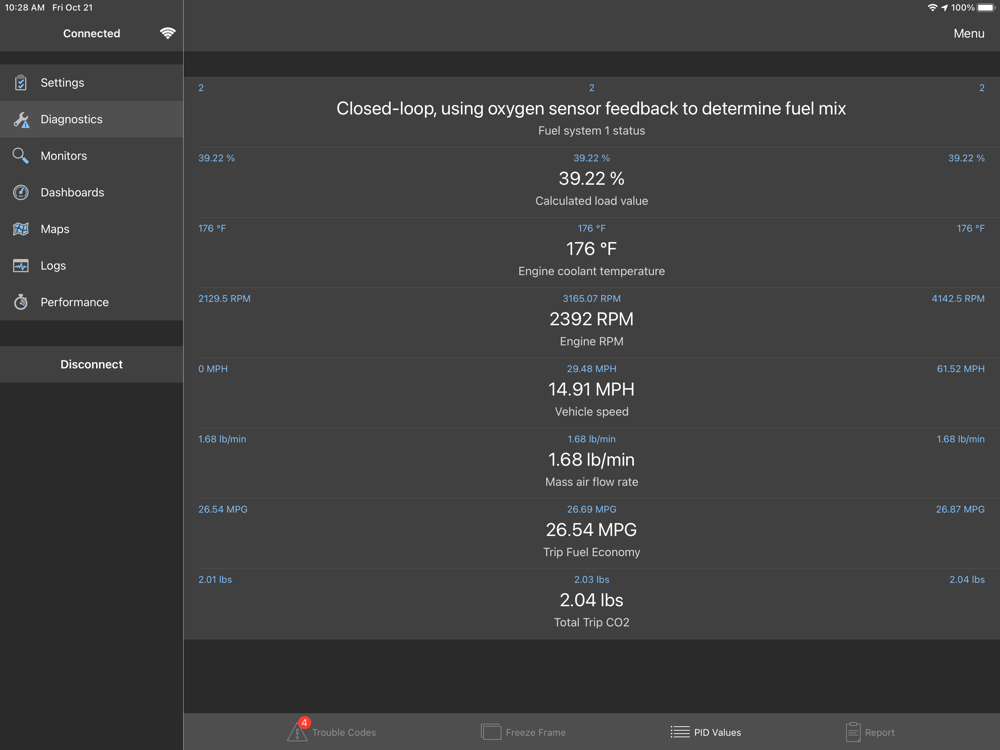The width and height of the screenshot is (1000, 750).
Task: Click the Maps icon in sidebar
Action: [21, 229]
